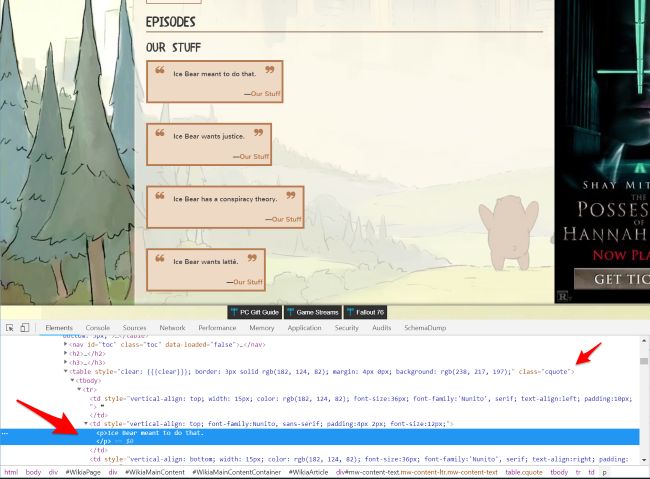The height and width of the screenshot is (479, 650).
Task: Click the quote 'Ice Bear wants latté.'
Action: click(206, 262)
